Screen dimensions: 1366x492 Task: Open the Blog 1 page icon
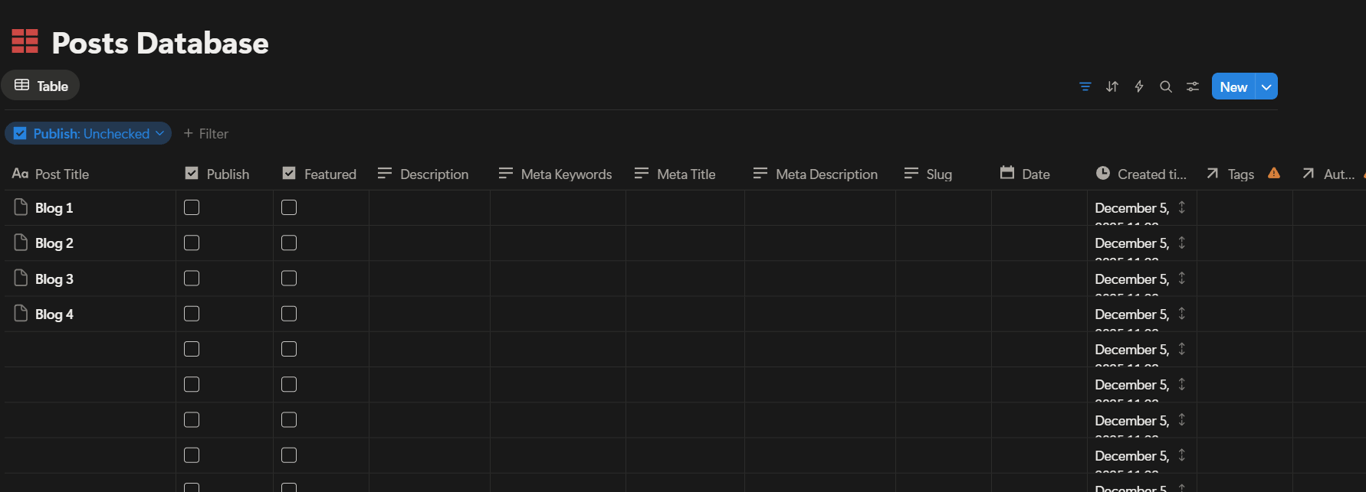20,207
